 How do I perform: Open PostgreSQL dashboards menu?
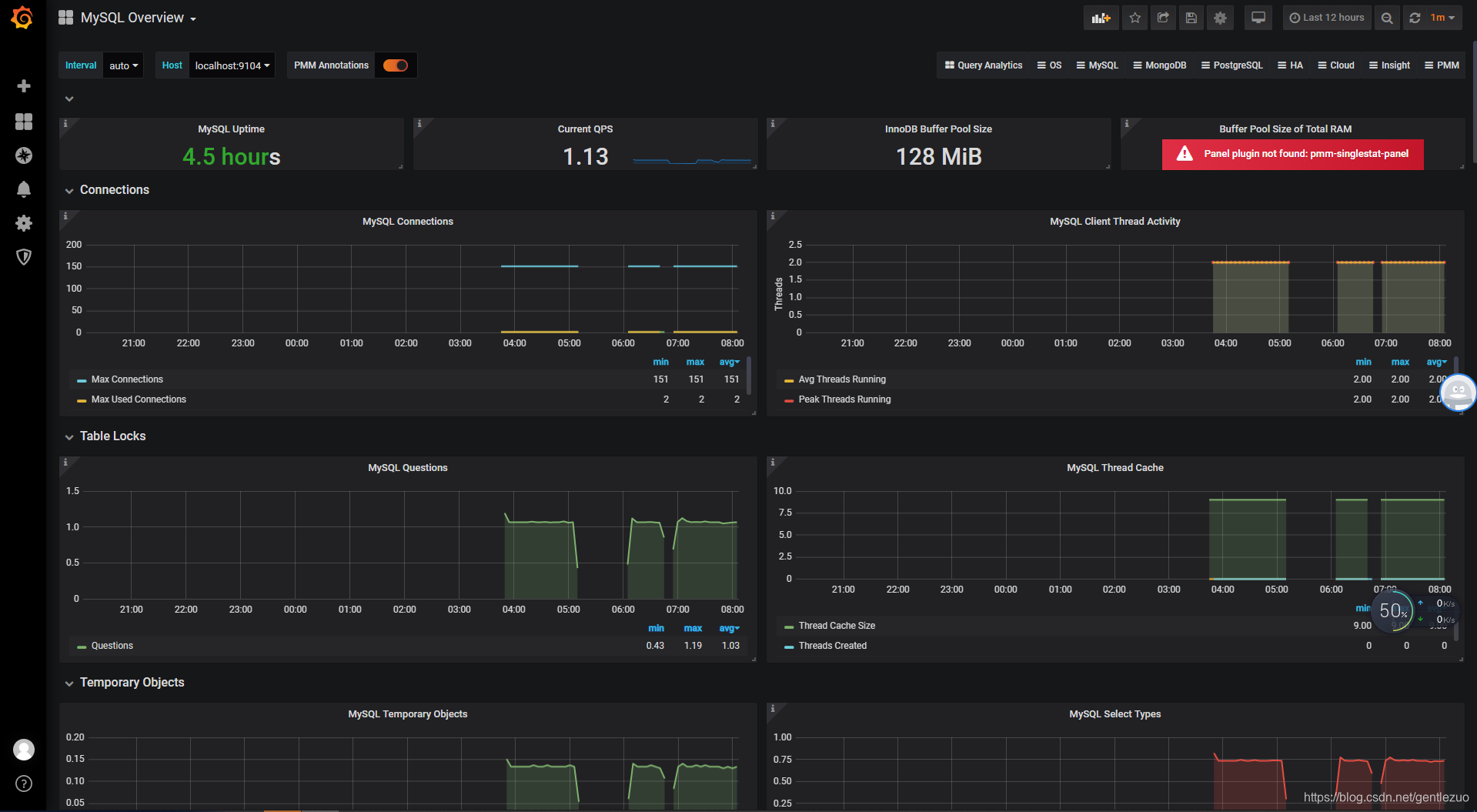tap(1231, 65)
